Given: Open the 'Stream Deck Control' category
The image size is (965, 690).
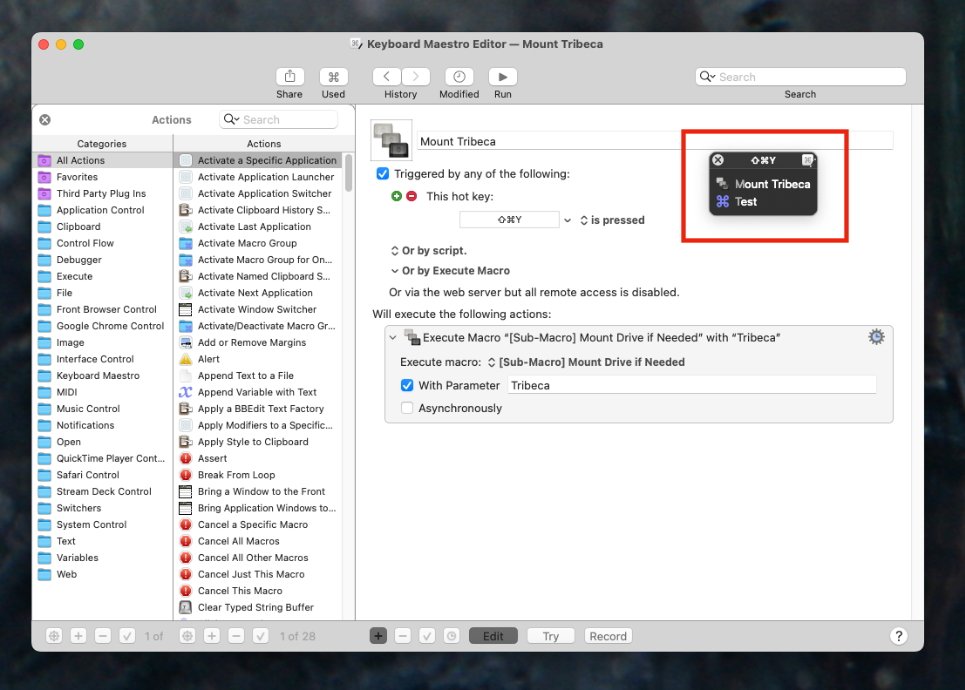Looking at the screenshot, I should [102, 491].
